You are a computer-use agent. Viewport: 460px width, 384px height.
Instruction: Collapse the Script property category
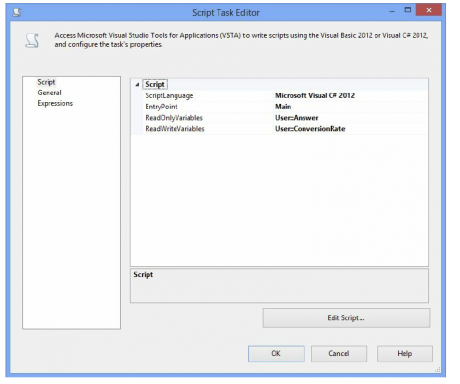tap(137, 85)
